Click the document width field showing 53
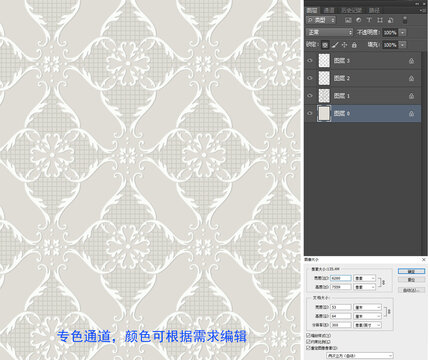This screenshot has height=360, width=430. click(x=341, y=307)
